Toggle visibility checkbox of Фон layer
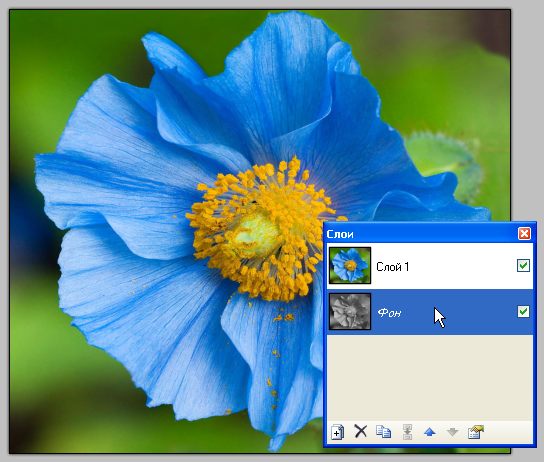The width and height of the screenshot is (544, 462). coord(523,311)
